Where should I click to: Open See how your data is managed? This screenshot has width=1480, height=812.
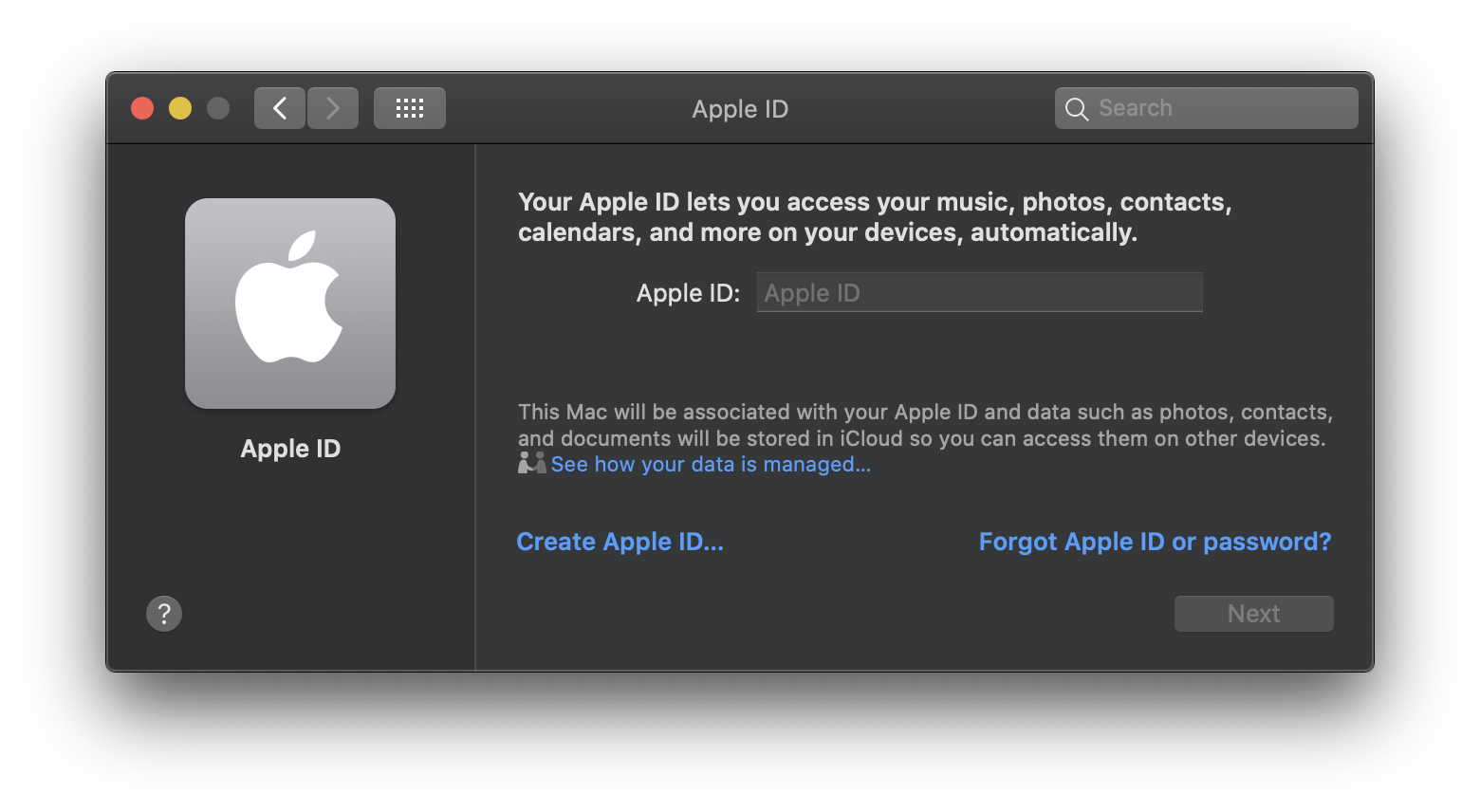click(711, 465)
